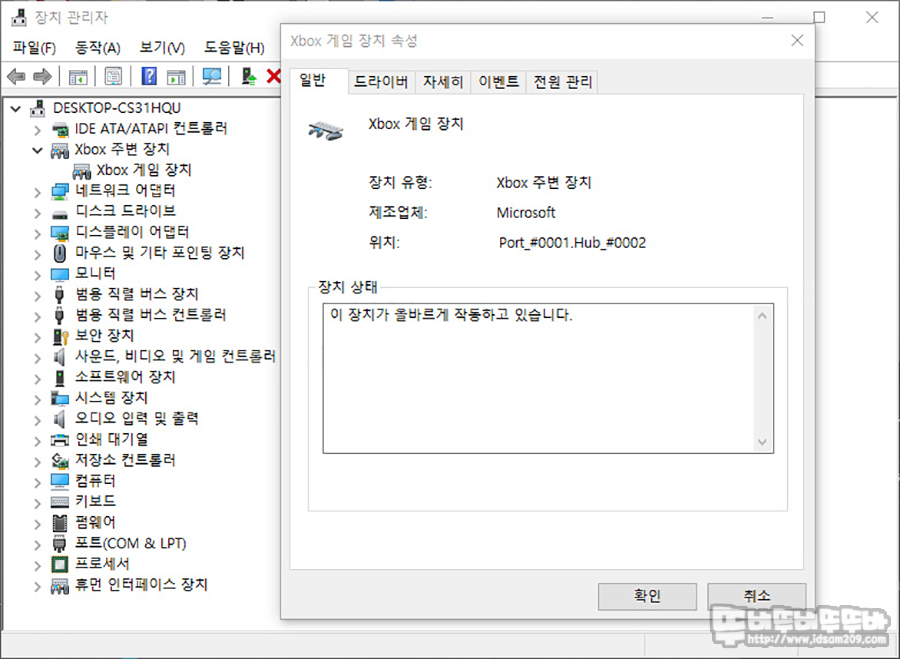This screenshot has width=900, height=659.
Task: Click the Xbox 게임 장치 tree icon
Action: coord(82,171)
